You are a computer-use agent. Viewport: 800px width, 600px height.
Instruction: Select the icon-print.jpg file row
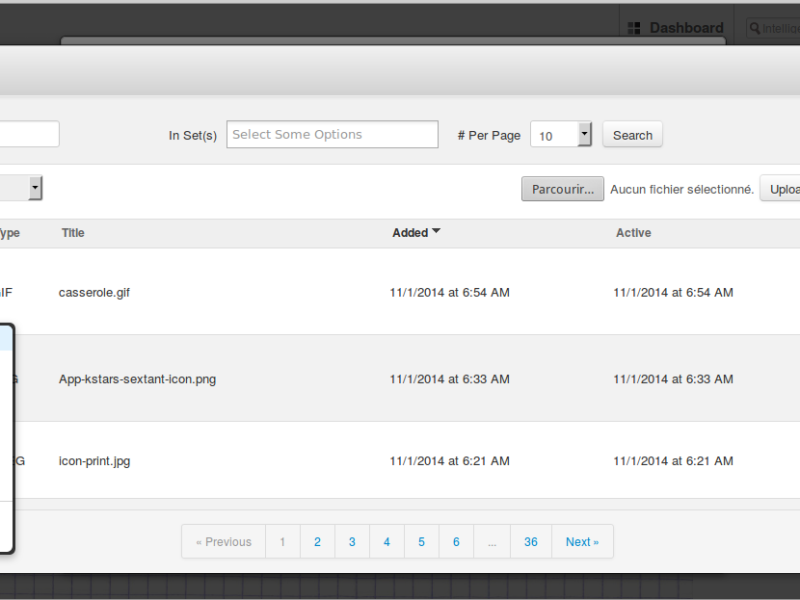tap(400, 461)
